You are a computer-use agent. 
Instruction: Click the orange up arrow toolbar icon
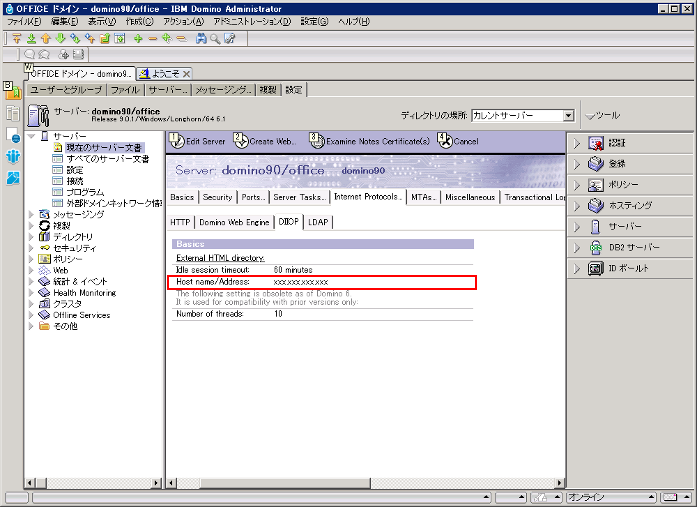point(46,39)
